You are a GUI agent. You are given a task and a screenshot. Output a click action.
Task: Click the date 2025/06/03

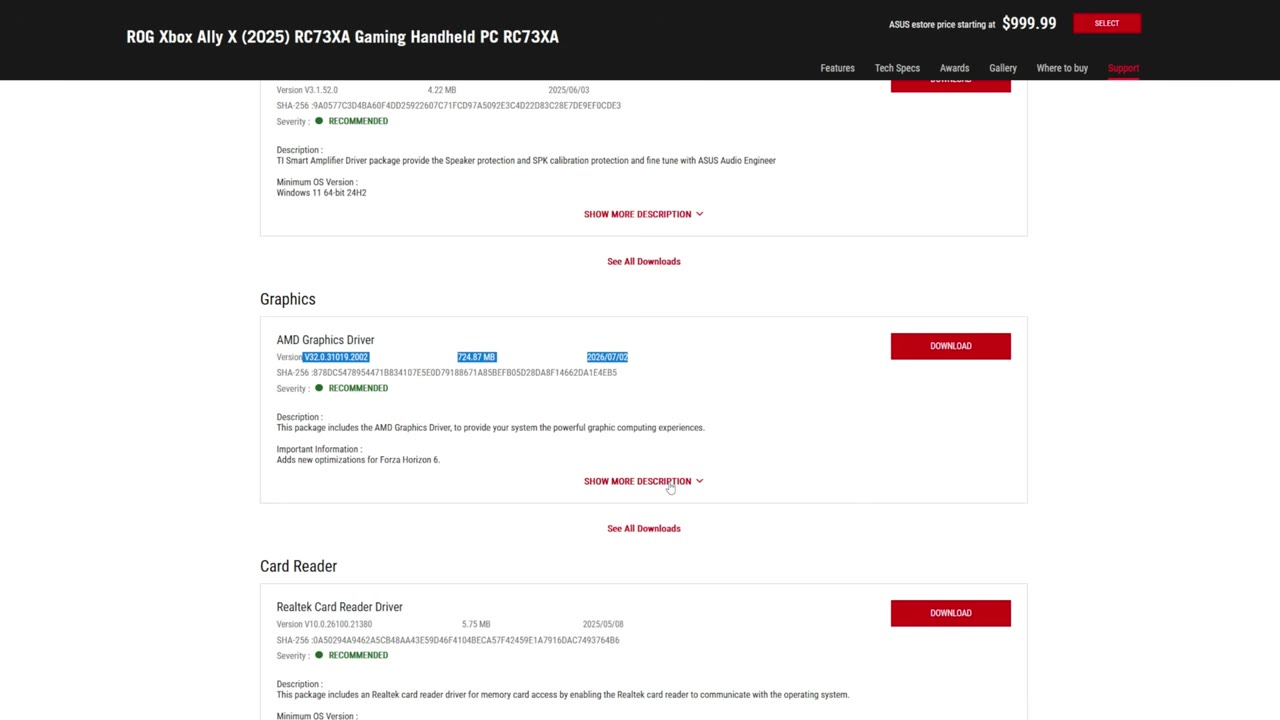click(568, 90)
